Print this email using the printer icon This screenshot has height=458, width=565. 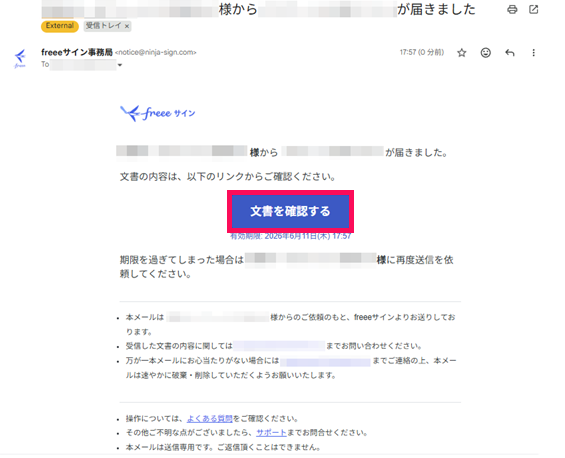(512, 9)
